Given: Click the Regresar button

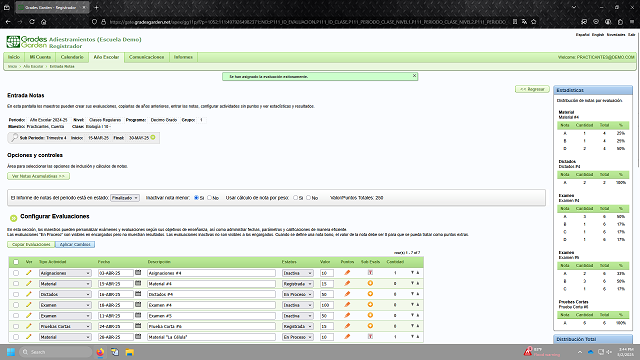Looking at the screenshot, I should point(532,89).
